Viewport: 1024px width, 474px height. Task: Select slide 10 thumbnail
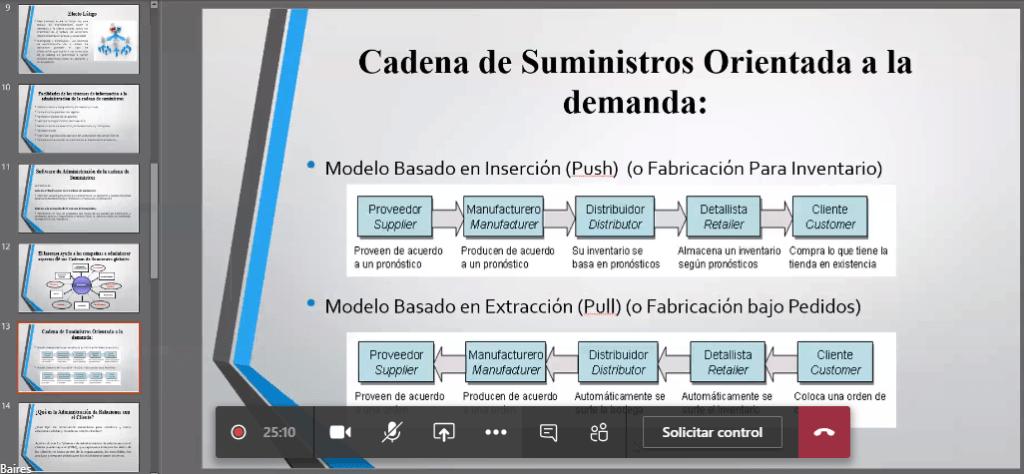click(x=79, y=116)
